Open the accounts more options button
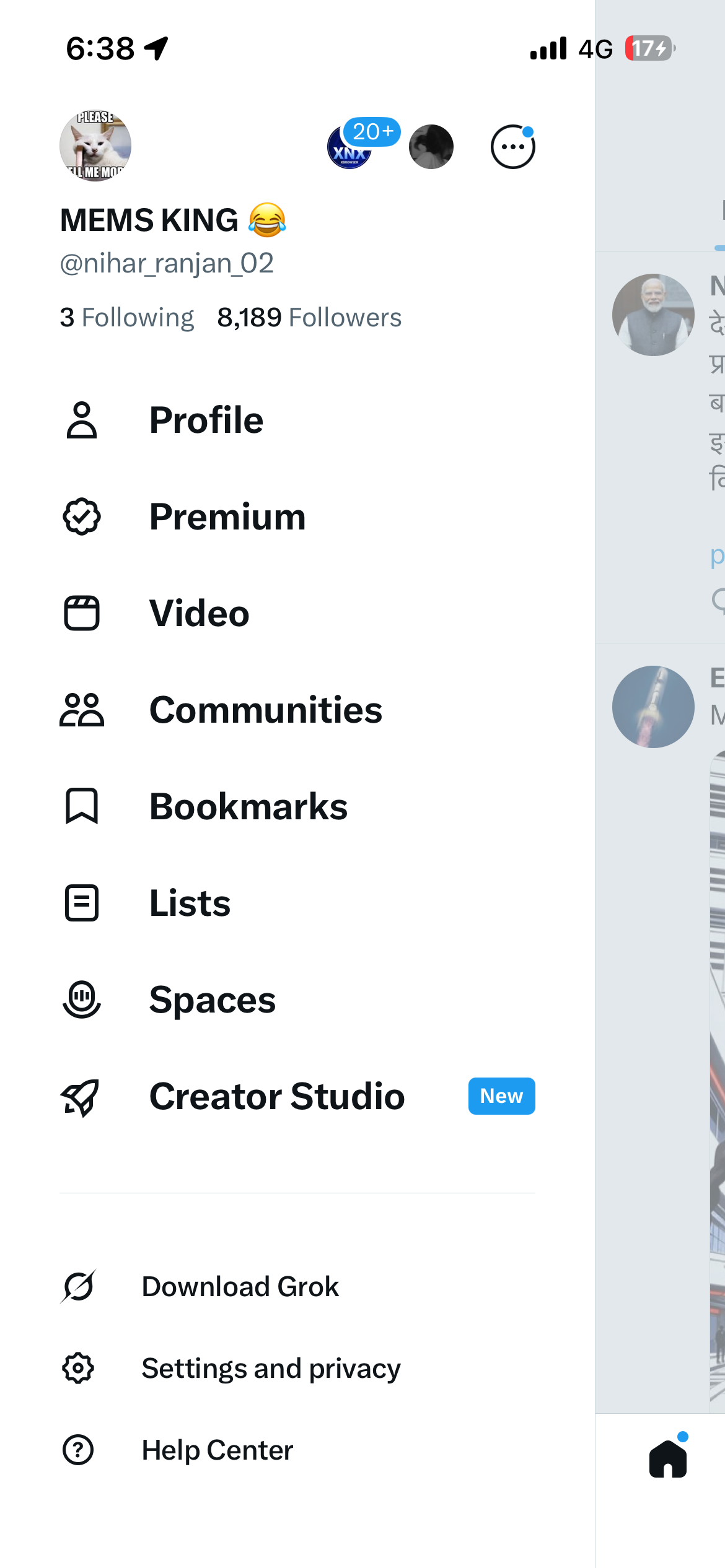This screenshot has width=725, height=1568. [512, 147]
